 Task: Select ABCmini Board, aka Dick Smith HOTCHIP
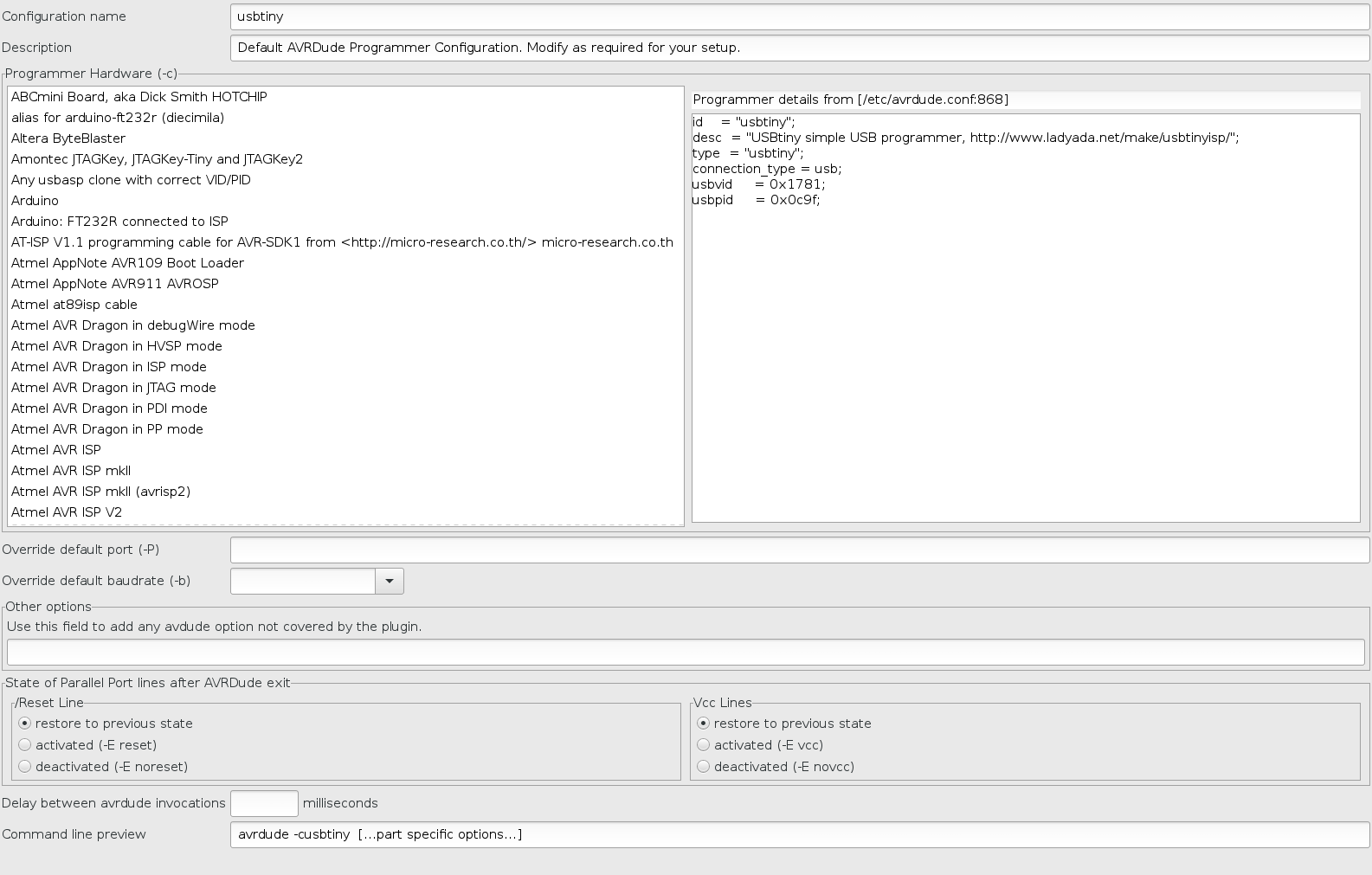345,97
